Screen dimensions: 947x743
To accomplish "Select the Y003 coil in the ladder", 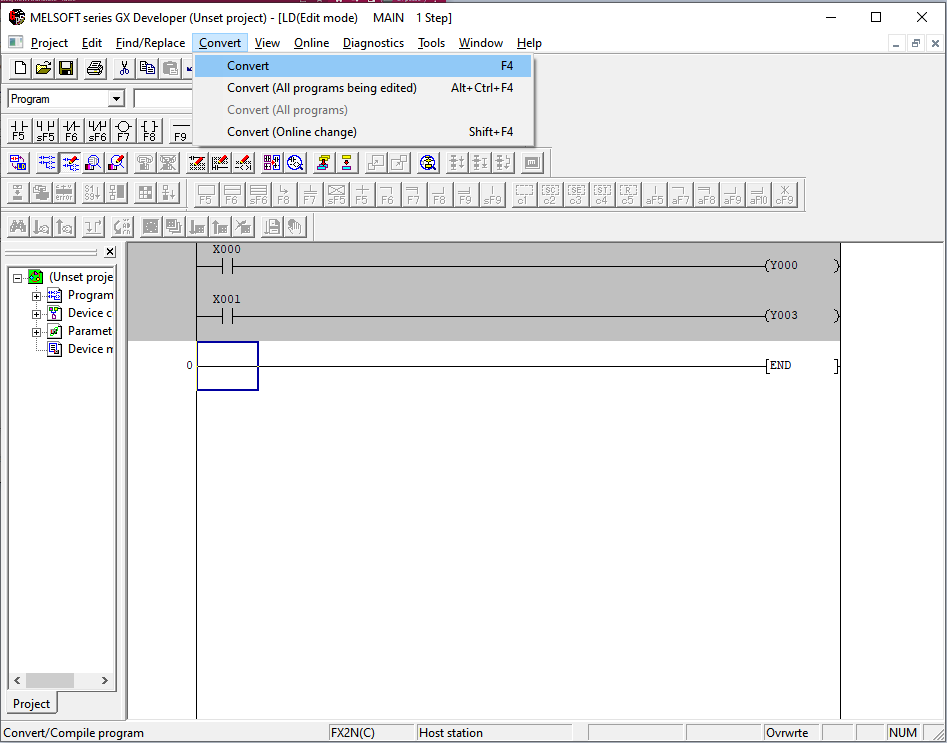I will (802, 315).
